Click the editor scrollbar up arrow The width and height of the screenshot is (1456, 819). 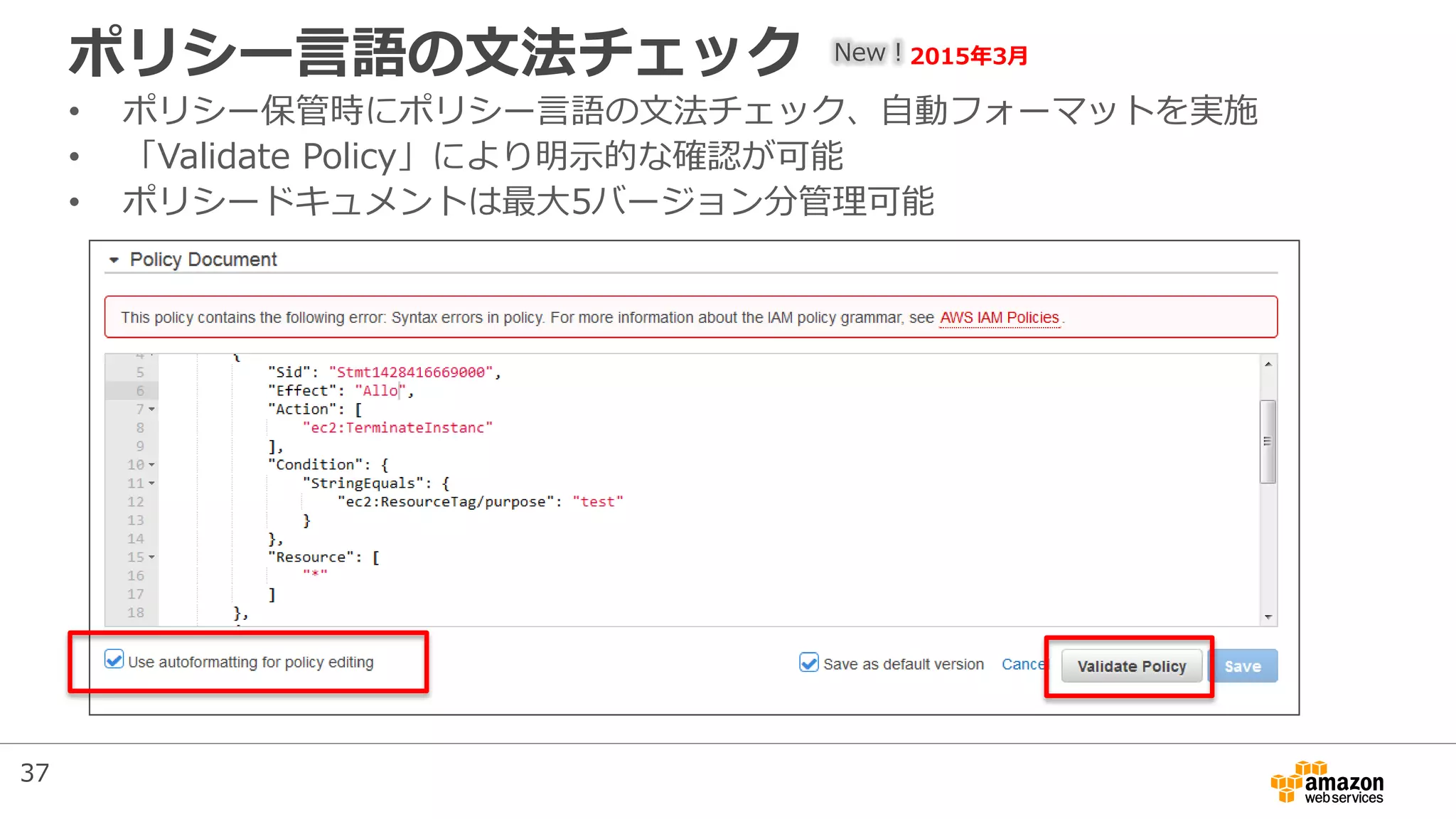[x=1268, y=364]
